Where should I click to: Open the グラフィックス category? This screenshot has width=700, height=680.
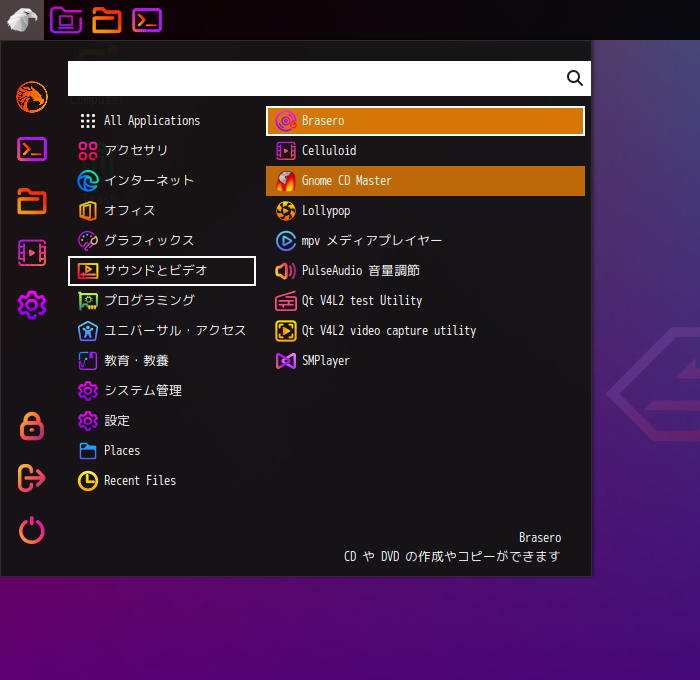click(162, 241)
